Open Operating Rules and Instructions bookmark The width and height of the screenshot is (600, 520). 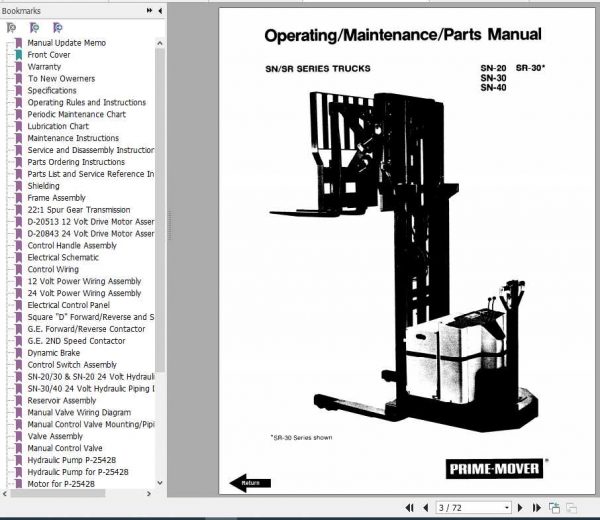pyautogui.click(x=86, y=102)
